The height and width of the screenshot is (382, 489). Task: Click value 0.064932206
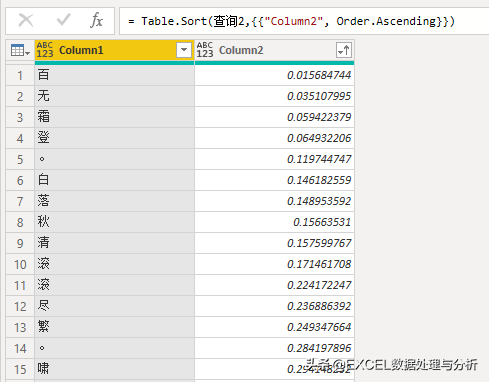(319, 138)
